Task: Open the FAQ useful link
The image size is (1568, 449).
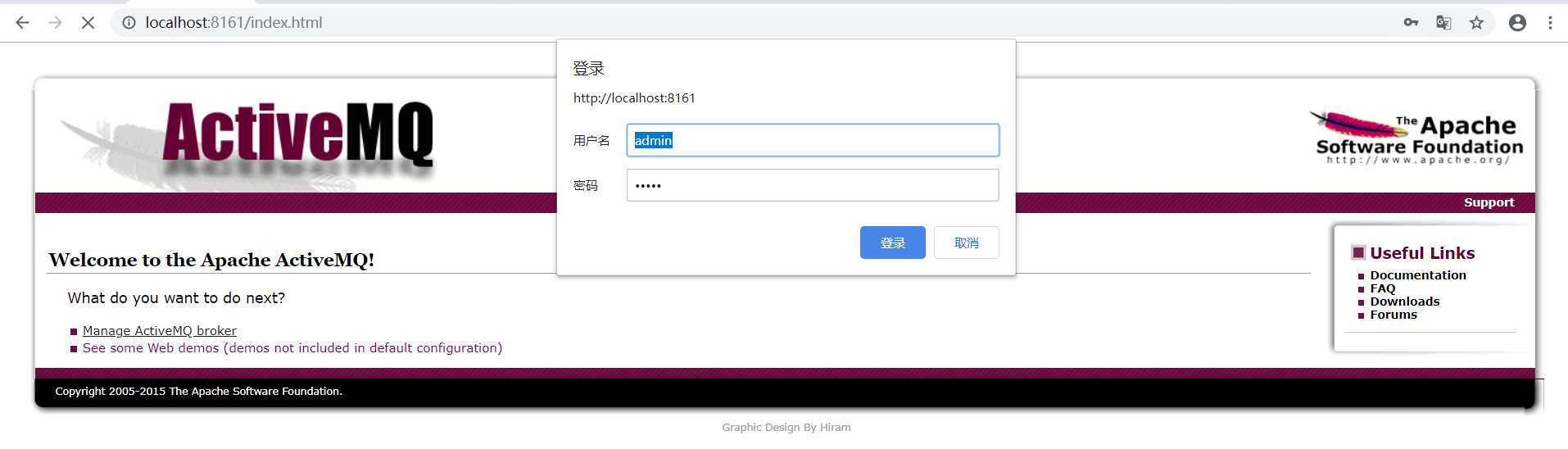Action: pos(1382,288)
